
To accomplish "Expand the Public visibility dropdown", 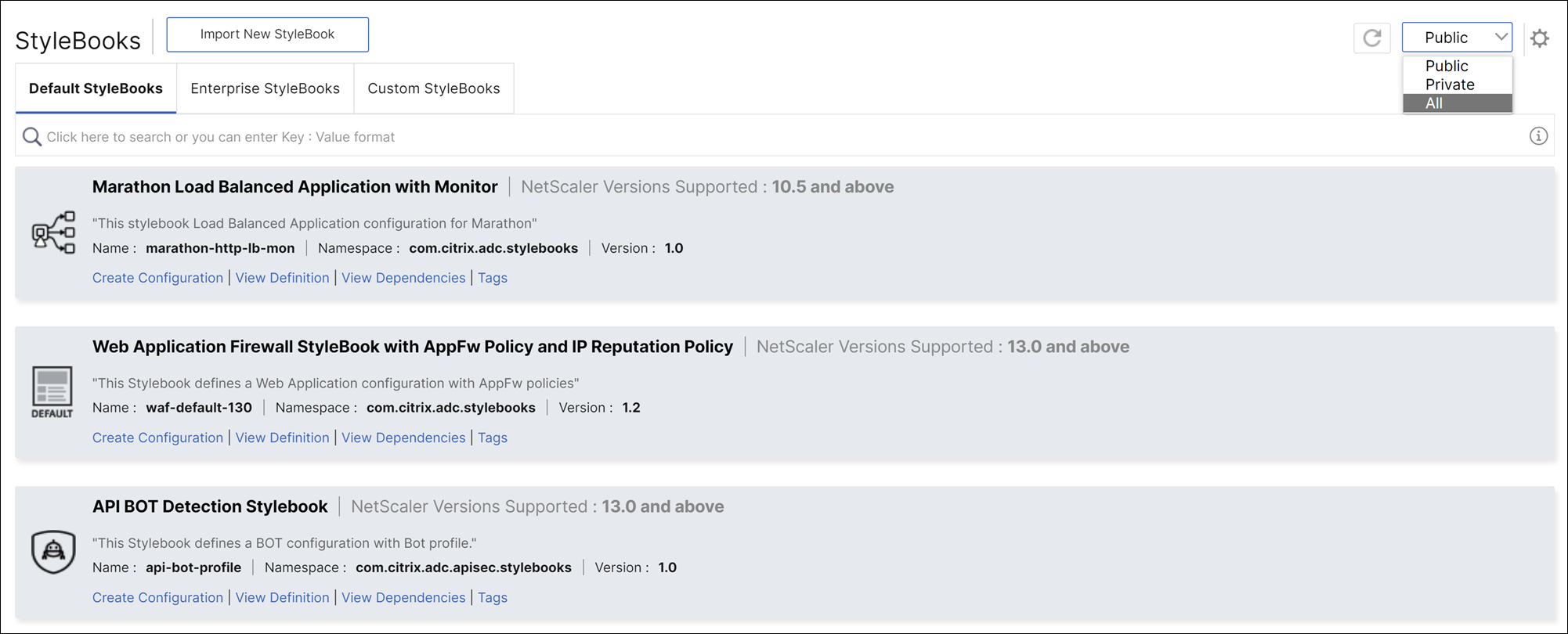I will point(1457,38).
